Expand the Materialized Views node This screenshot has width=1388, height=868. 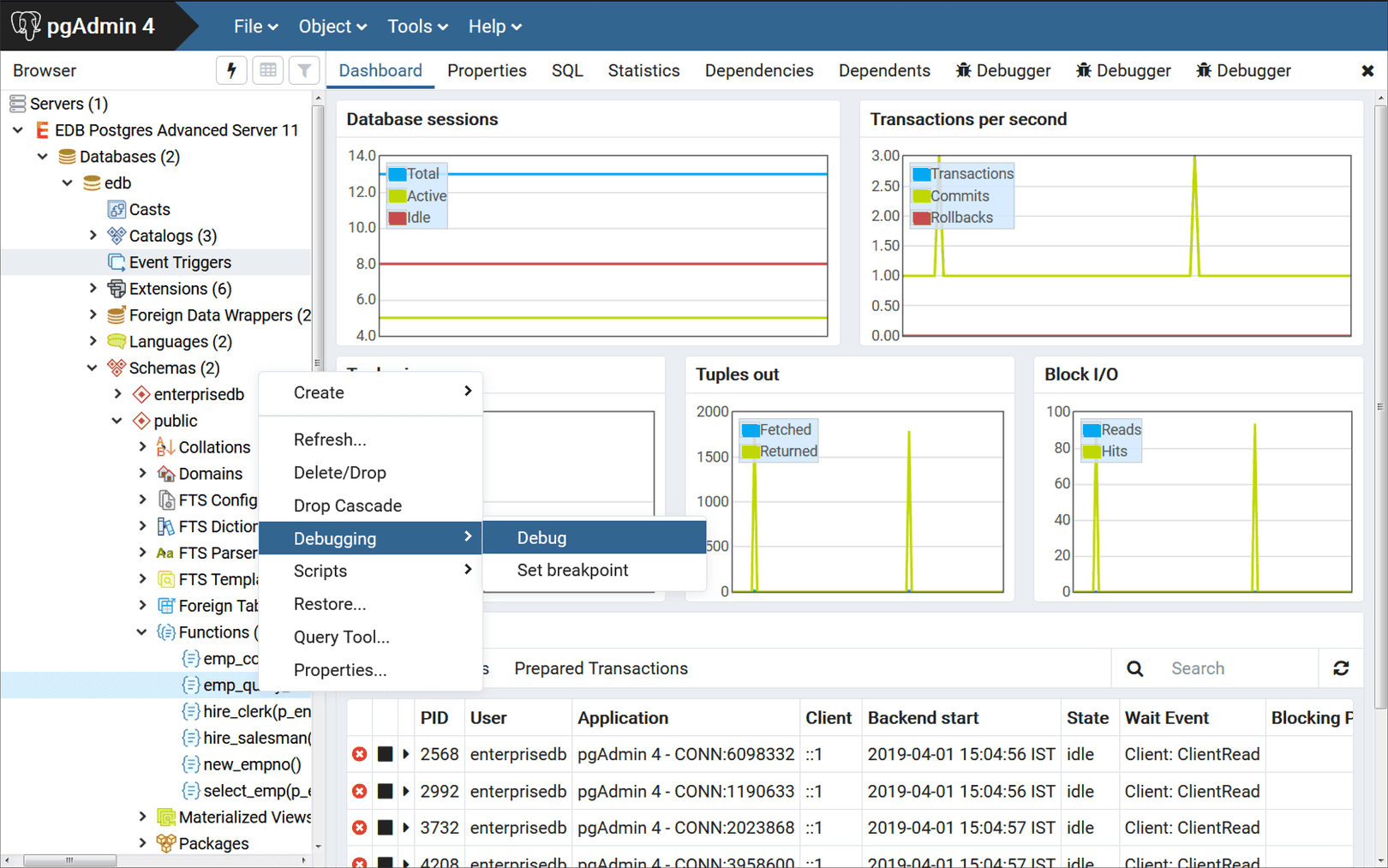pos(142,817)
